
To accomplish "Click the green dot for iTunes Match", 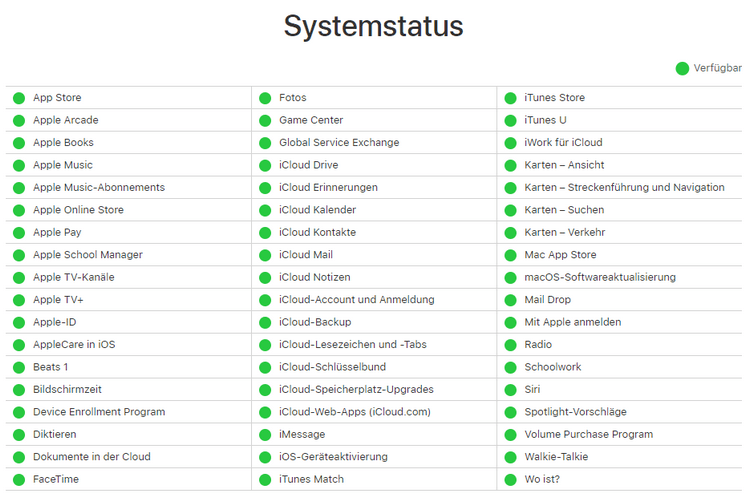I will point(265,480).
